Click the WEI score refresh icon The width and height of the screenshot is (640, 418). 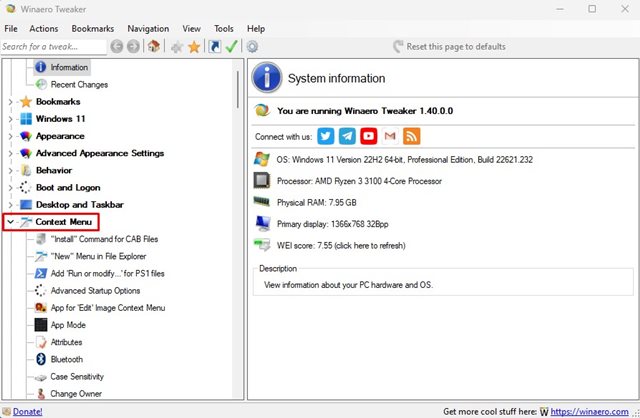point(262,245)
